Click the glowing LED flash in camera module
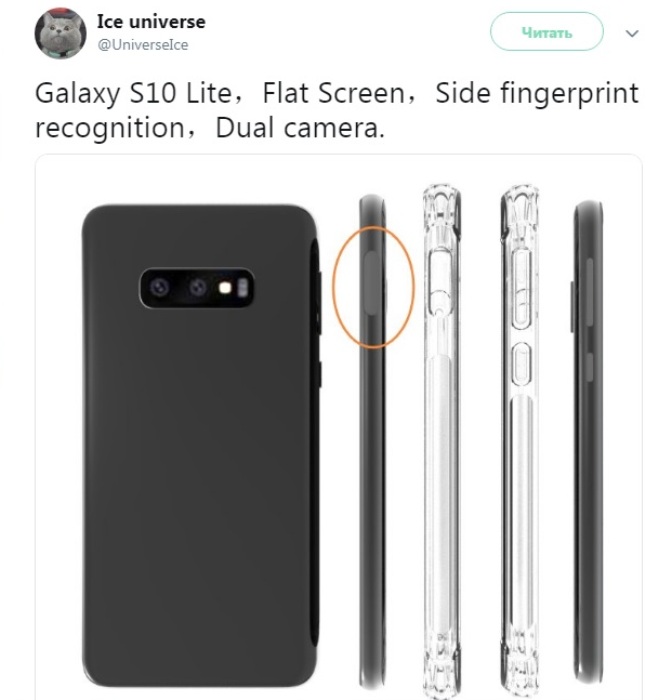The height and width of the screenshot is (700, 671). [226, 288]
